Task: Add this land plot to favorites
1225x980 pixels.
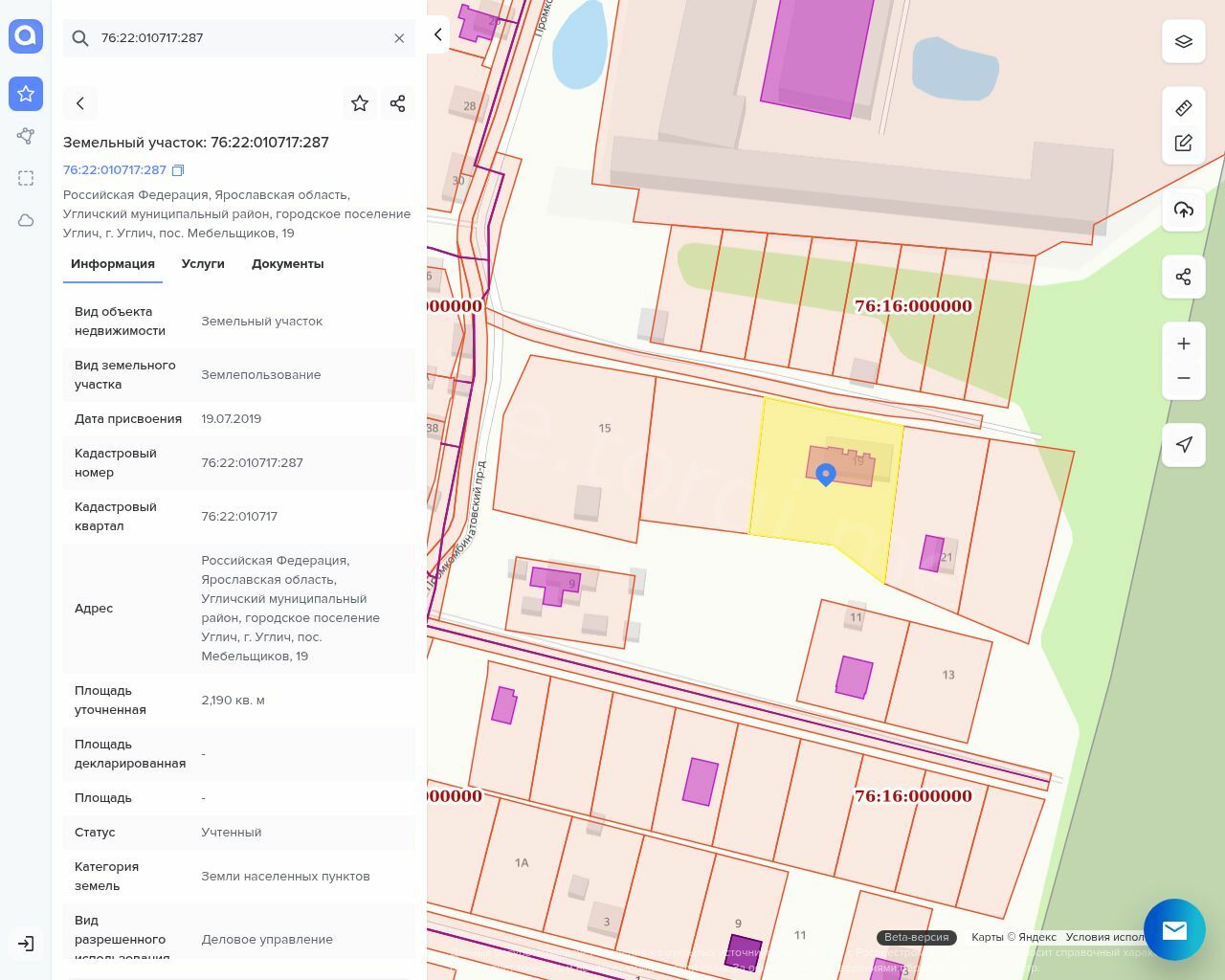Action: (360, 103)
